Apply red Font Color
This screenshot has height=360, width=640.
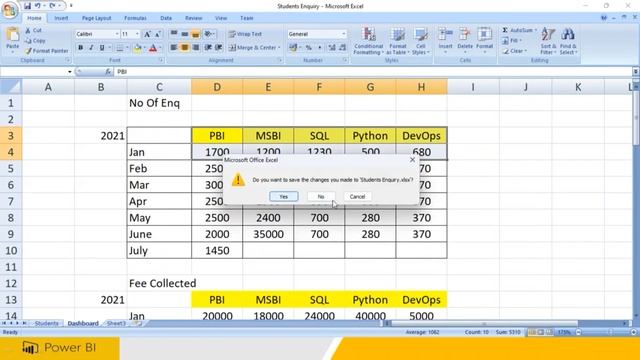pos(153,48)
